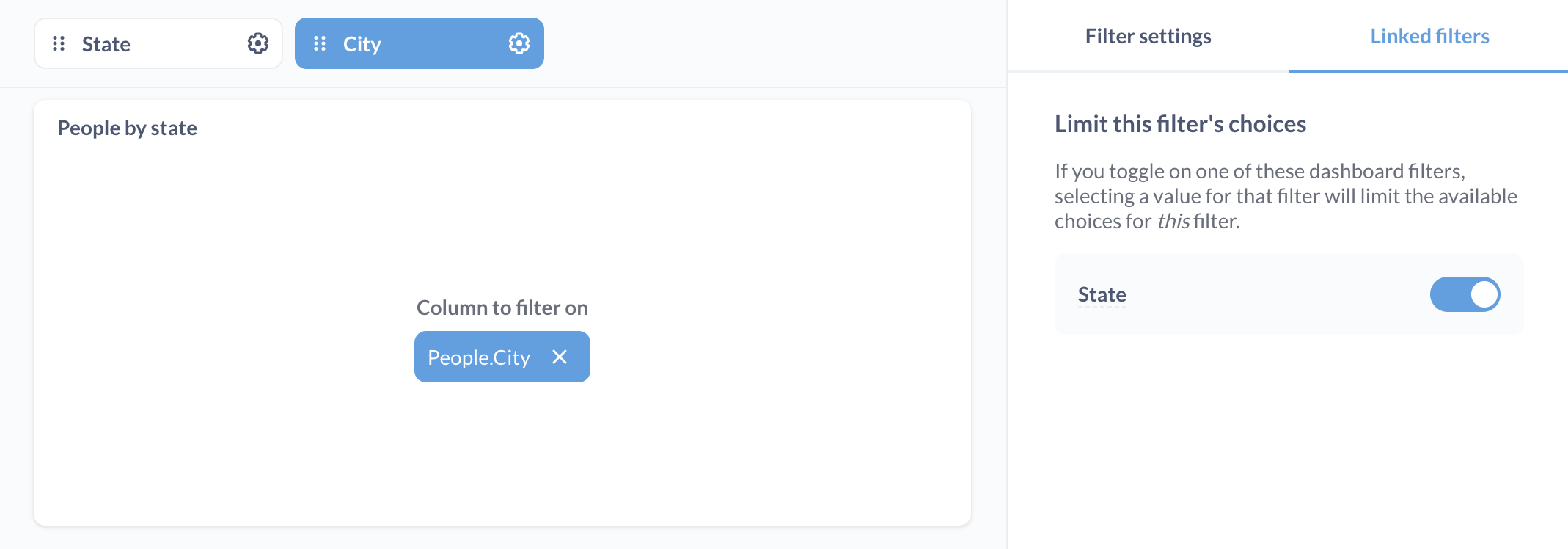This screenshot has width=1568, height=549.
Task: Click the Column to filter on label
Action: click(502, 308)
